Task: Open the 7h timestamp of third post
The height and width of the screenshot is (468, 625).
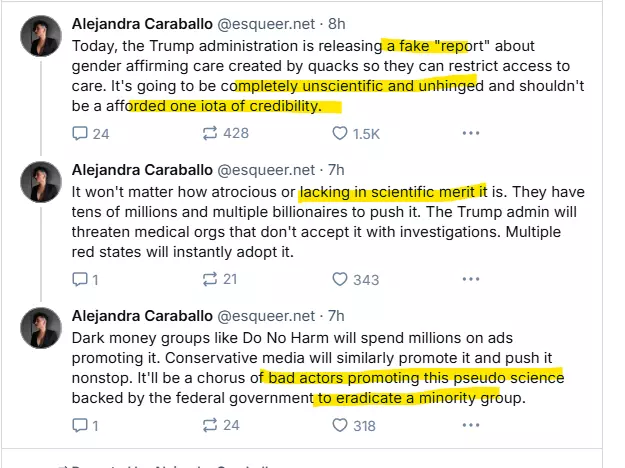Action: 335,315
